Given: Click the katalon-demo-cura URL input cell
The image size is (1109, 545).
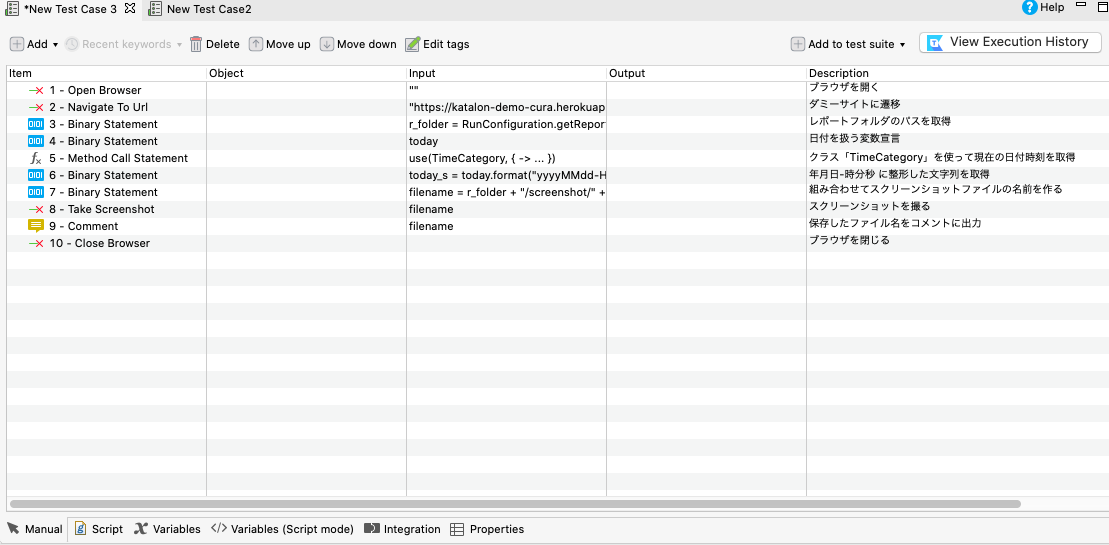Looking at the screenshot, I should coord(507,107).
